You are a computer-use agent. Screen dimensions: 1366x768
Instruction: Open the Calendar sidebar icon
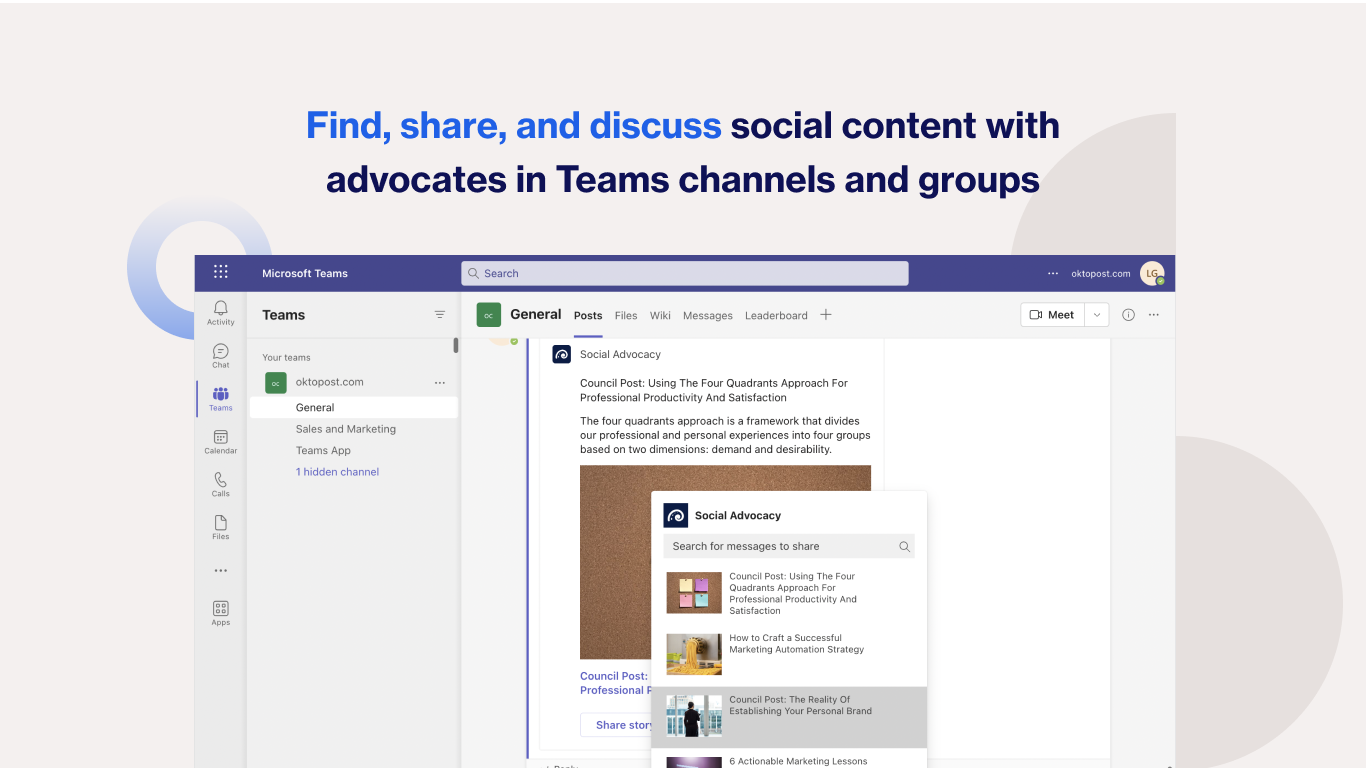tap(221, 441)
